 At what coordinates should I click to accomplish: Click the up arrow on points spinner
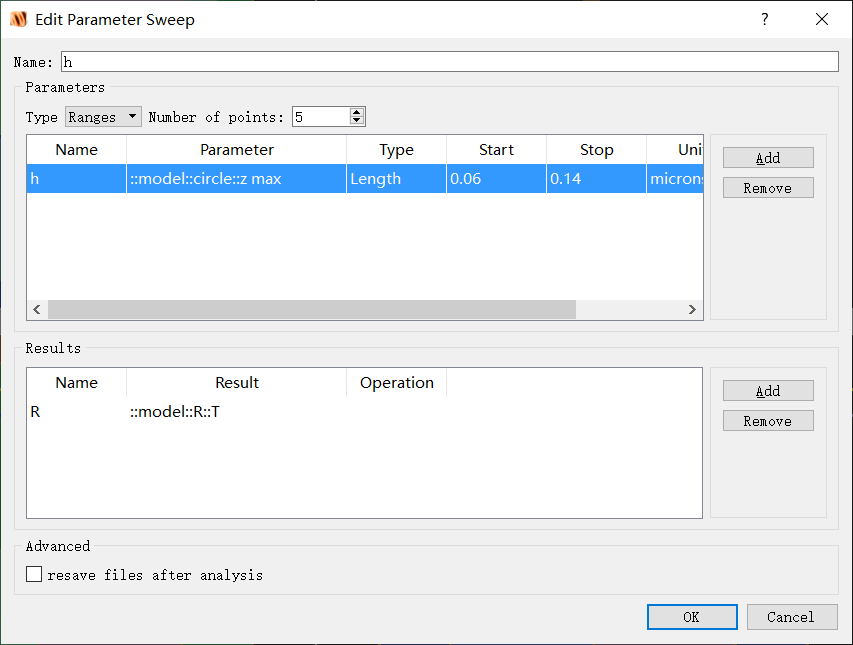(356, 111)
